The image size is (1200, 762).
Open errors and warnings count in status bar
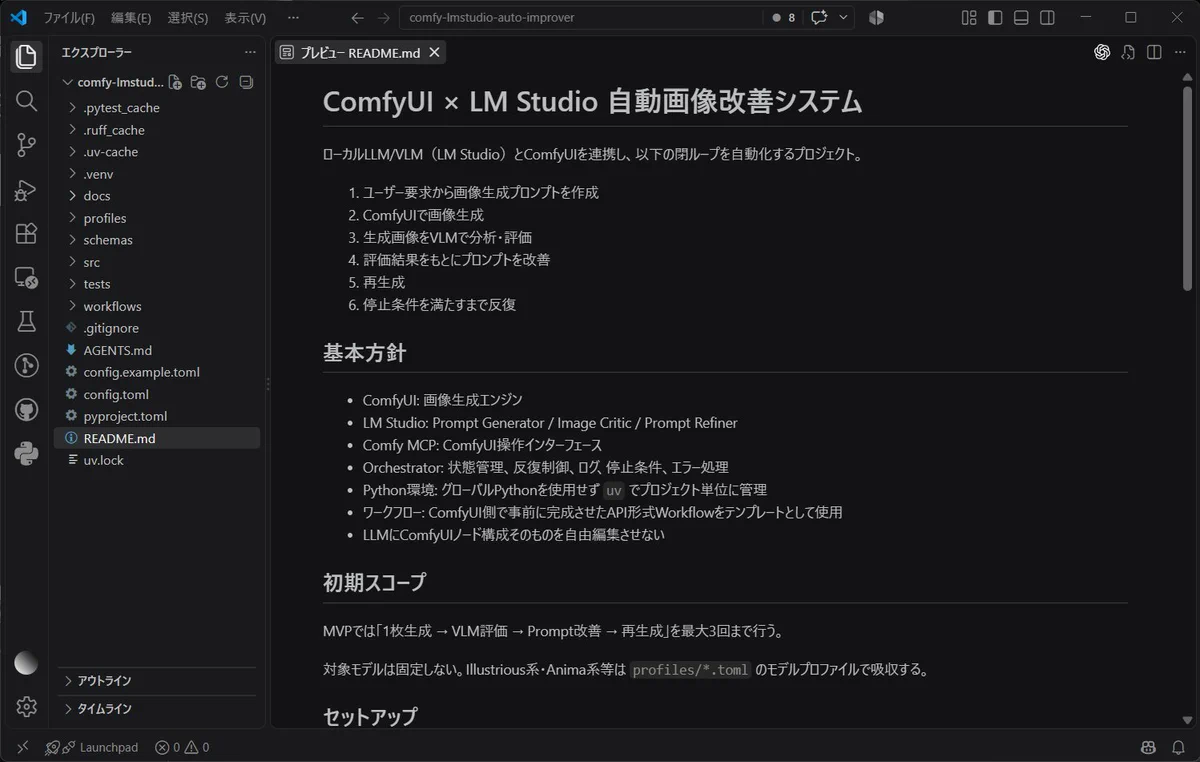click(x=182, y=747)
